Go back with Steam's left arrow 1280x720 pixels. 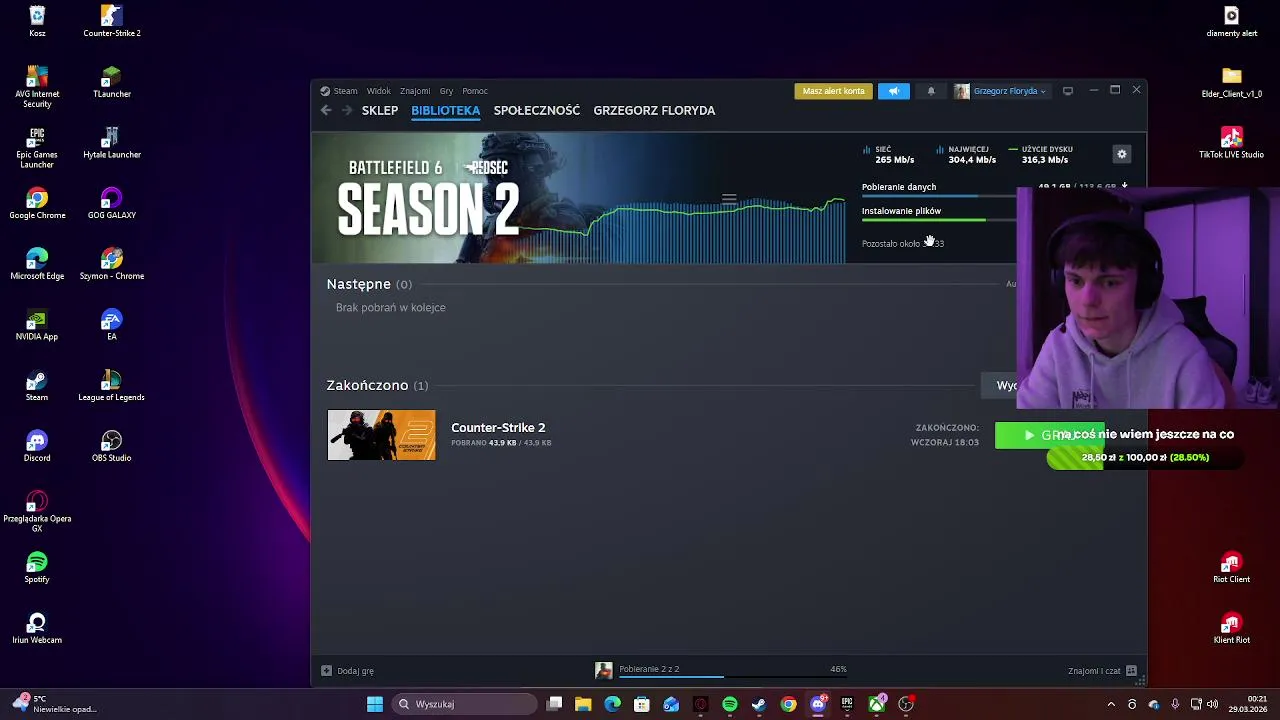(326, 111)
